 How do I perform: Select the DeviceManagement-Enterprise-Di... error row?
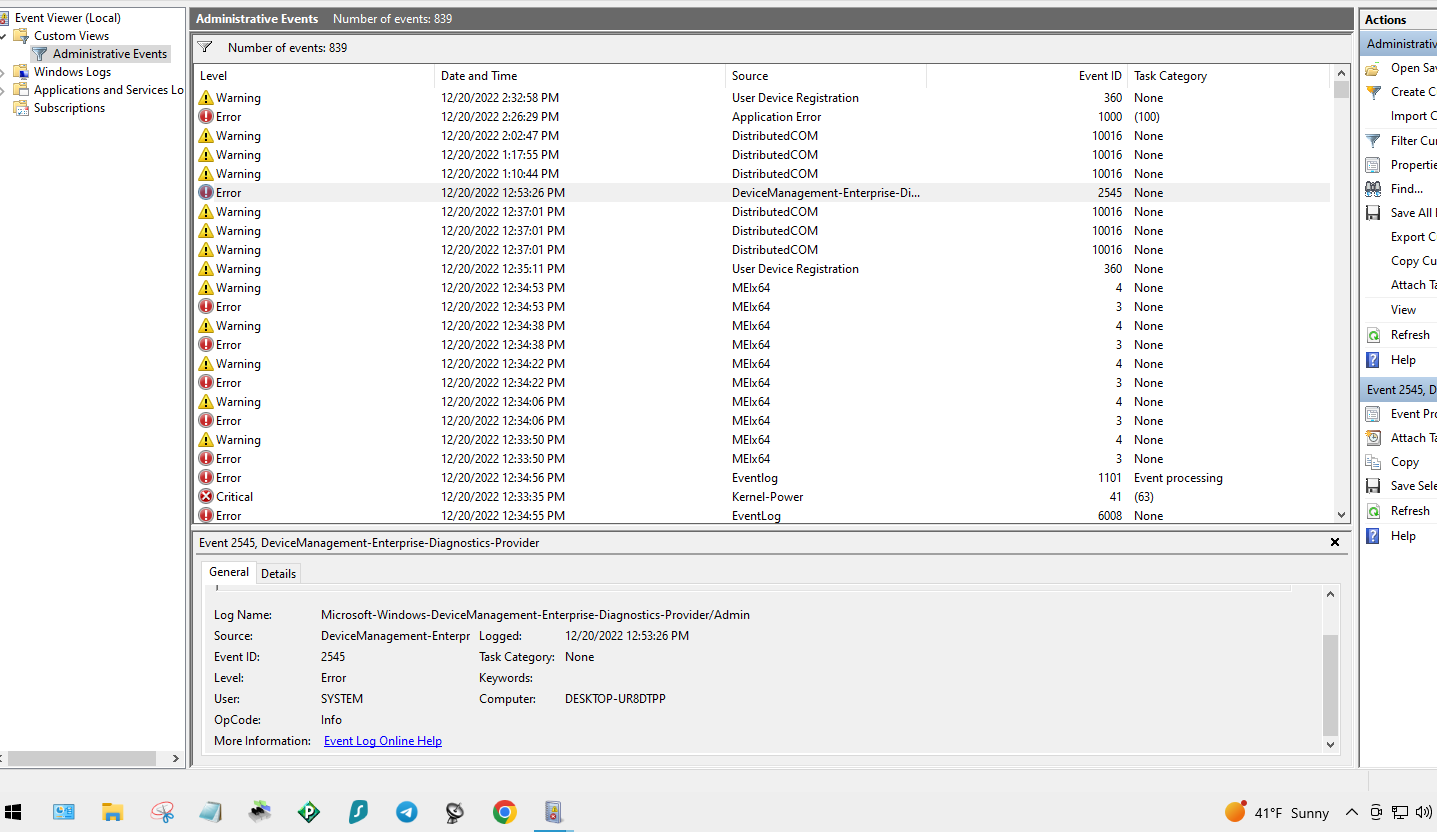point(762,193)
